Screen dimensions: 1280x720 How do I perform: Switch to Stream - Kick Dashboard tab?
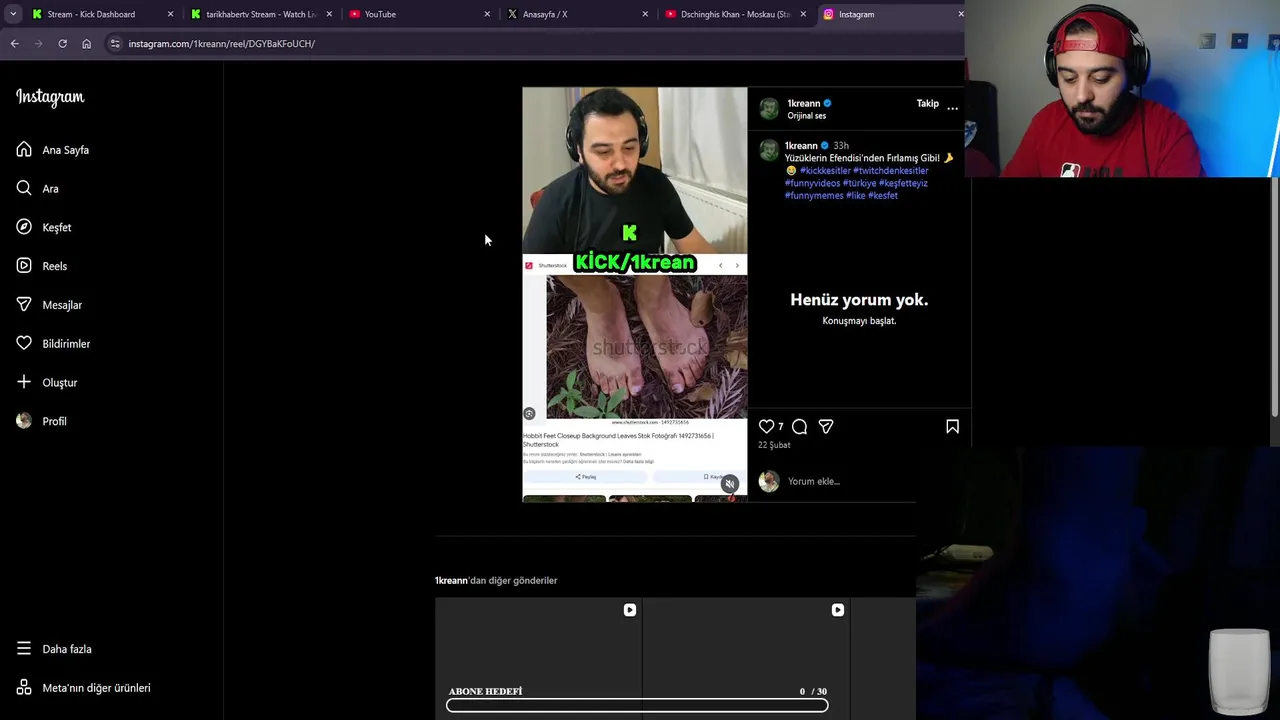91,14
